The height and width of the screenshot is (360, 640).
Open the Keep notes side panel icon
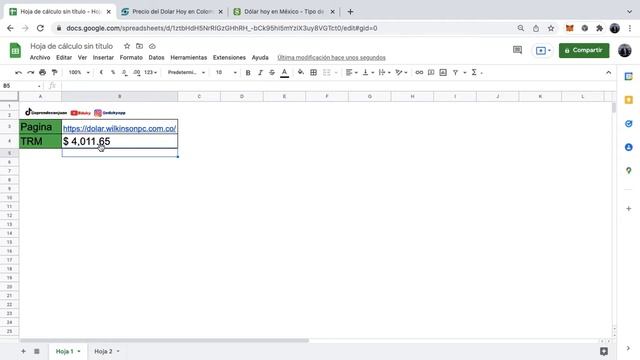point(629,100)
